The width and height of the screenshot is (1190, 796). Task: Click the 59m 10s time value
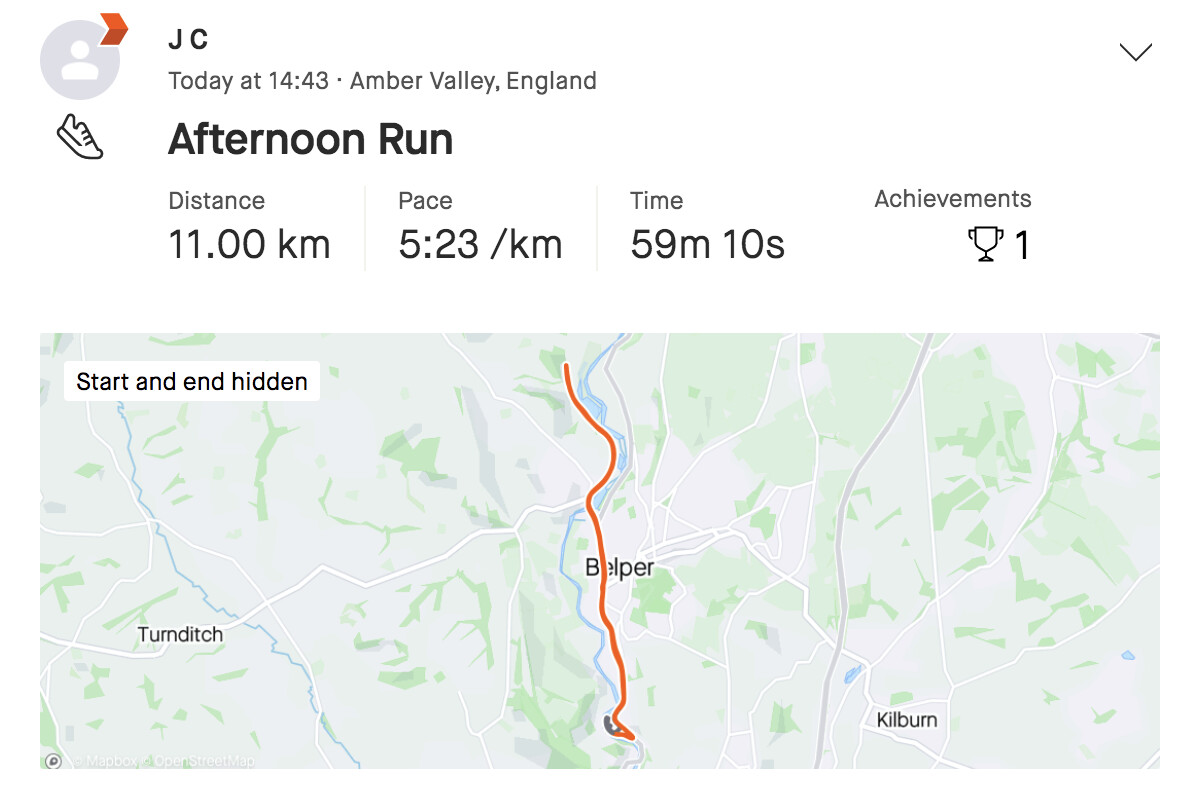click(707, 245)
